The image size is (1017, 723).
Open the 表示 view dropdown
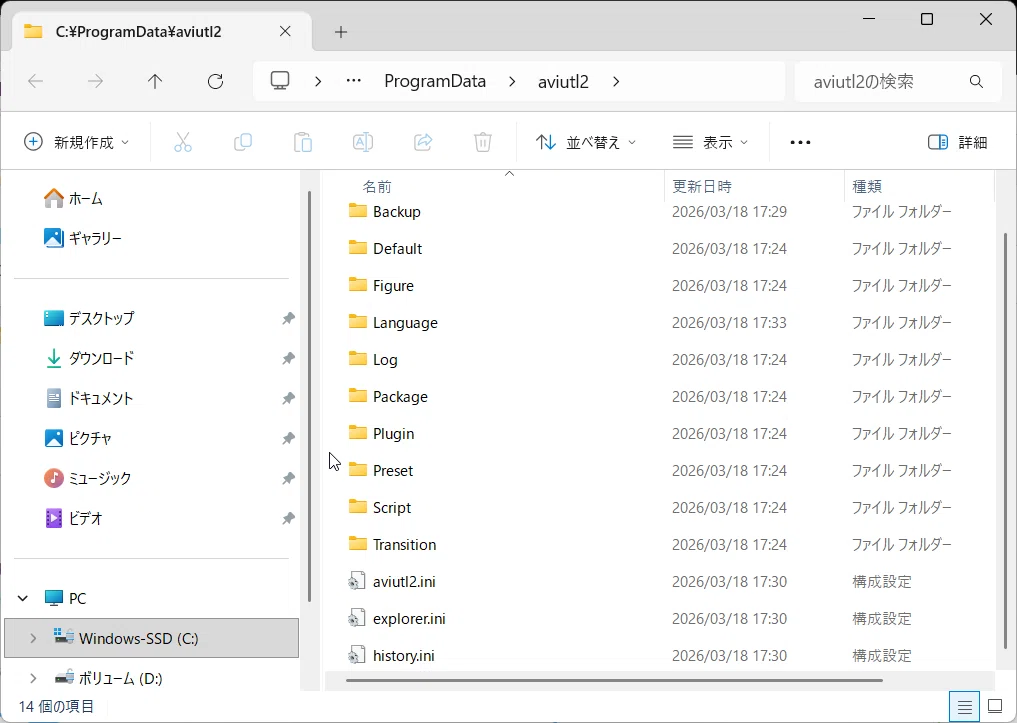[710, 142]
